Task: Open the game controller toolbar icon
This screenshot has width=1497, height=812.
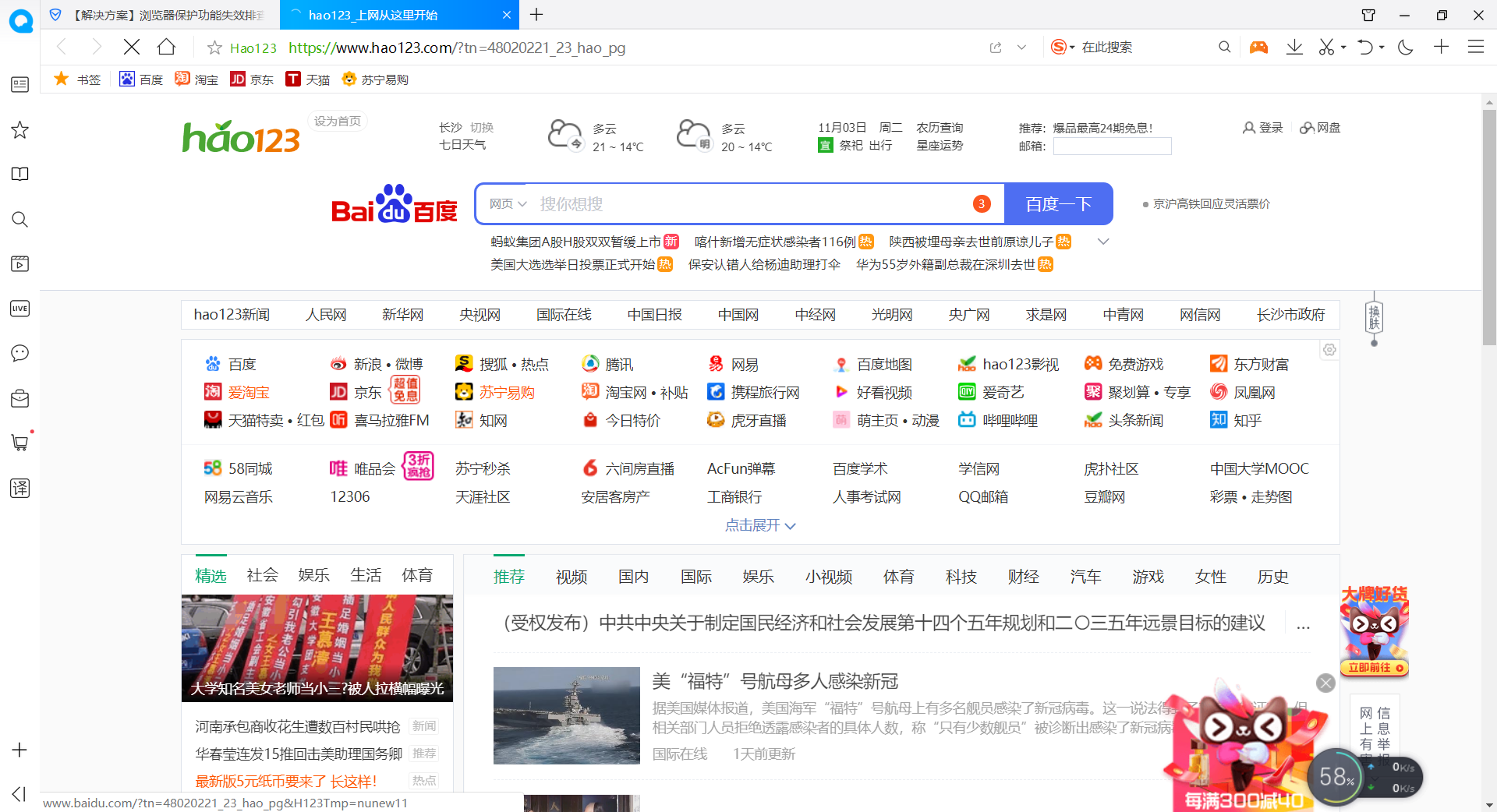Action: [x=1258, y=48]
